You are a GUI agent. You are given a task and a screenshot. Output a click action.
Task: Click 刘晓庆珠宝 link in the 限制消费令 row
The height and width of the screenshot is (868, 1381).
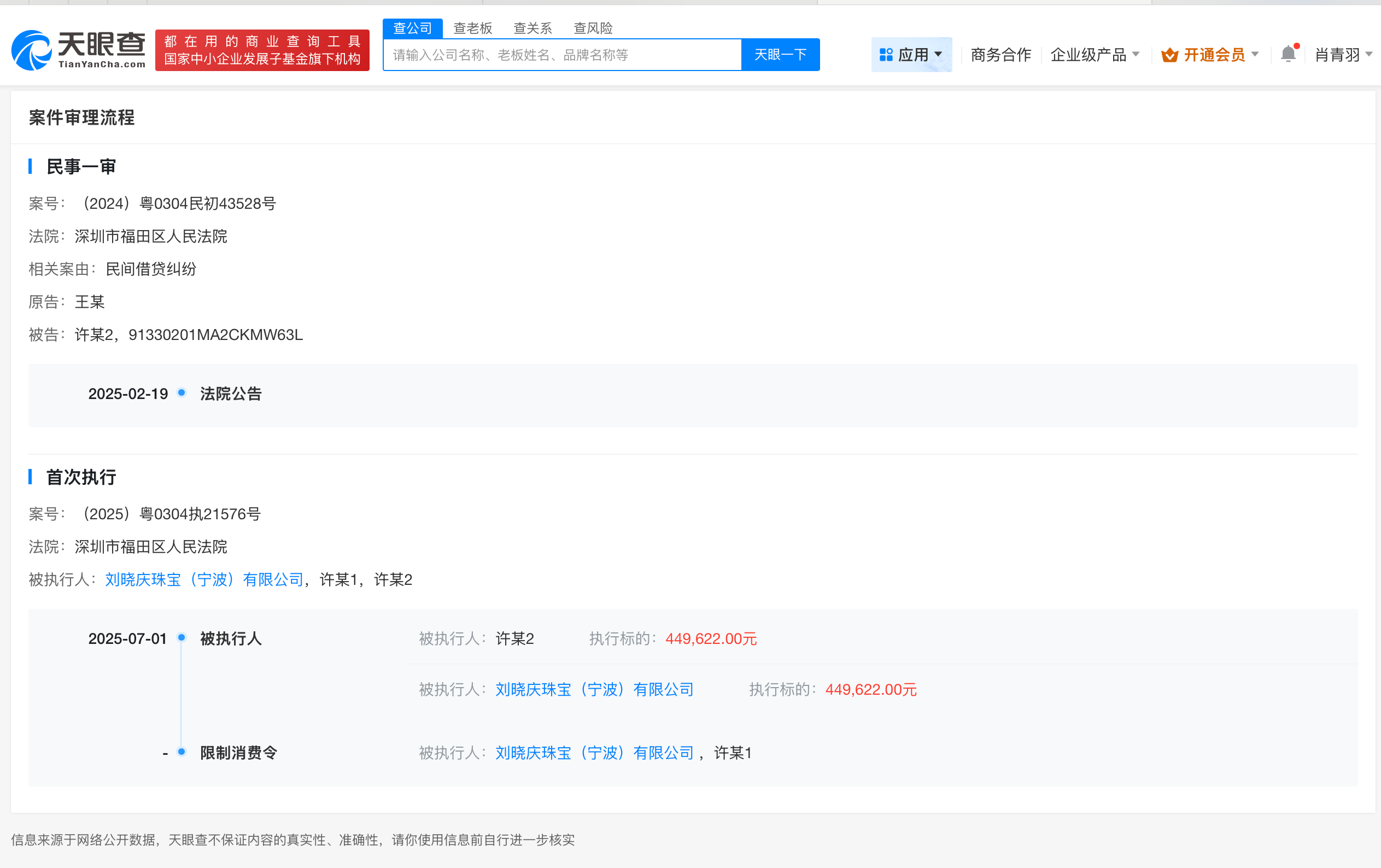[594, 752]
